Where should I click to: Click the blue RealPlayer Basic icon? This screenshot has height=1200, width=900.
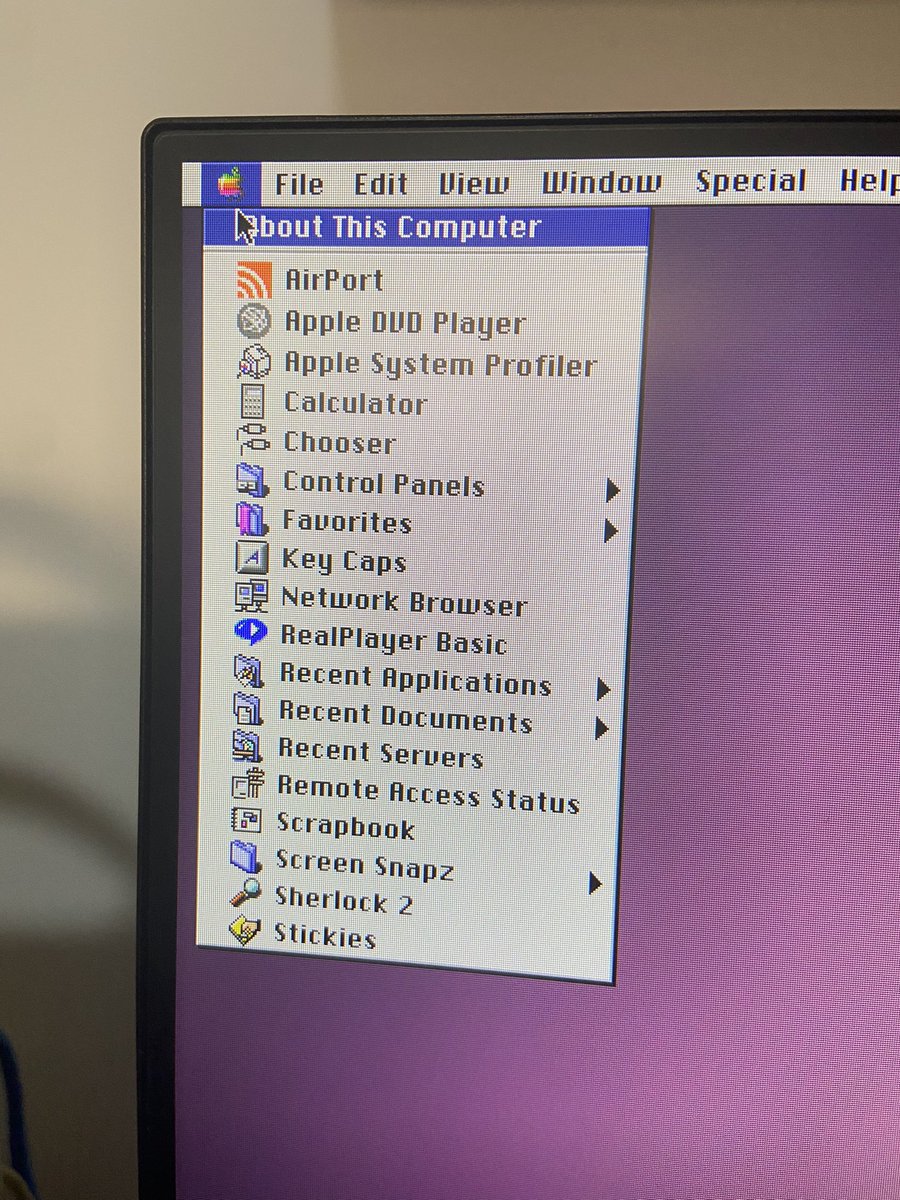[x=250, y=633]
